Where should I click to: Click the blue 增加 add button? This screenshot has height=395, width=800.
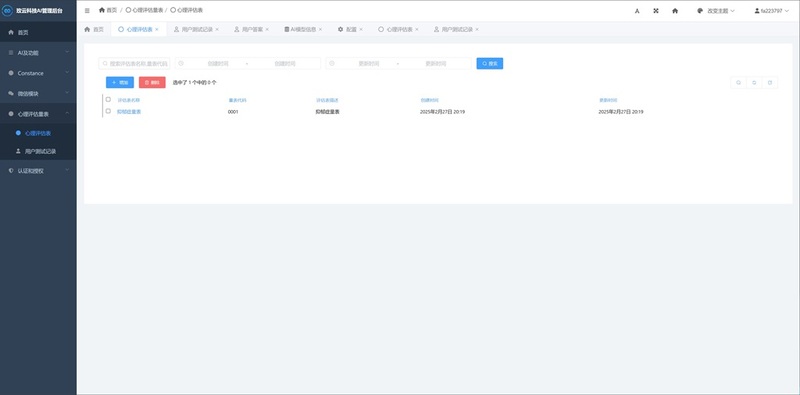[x=120, y=82]
